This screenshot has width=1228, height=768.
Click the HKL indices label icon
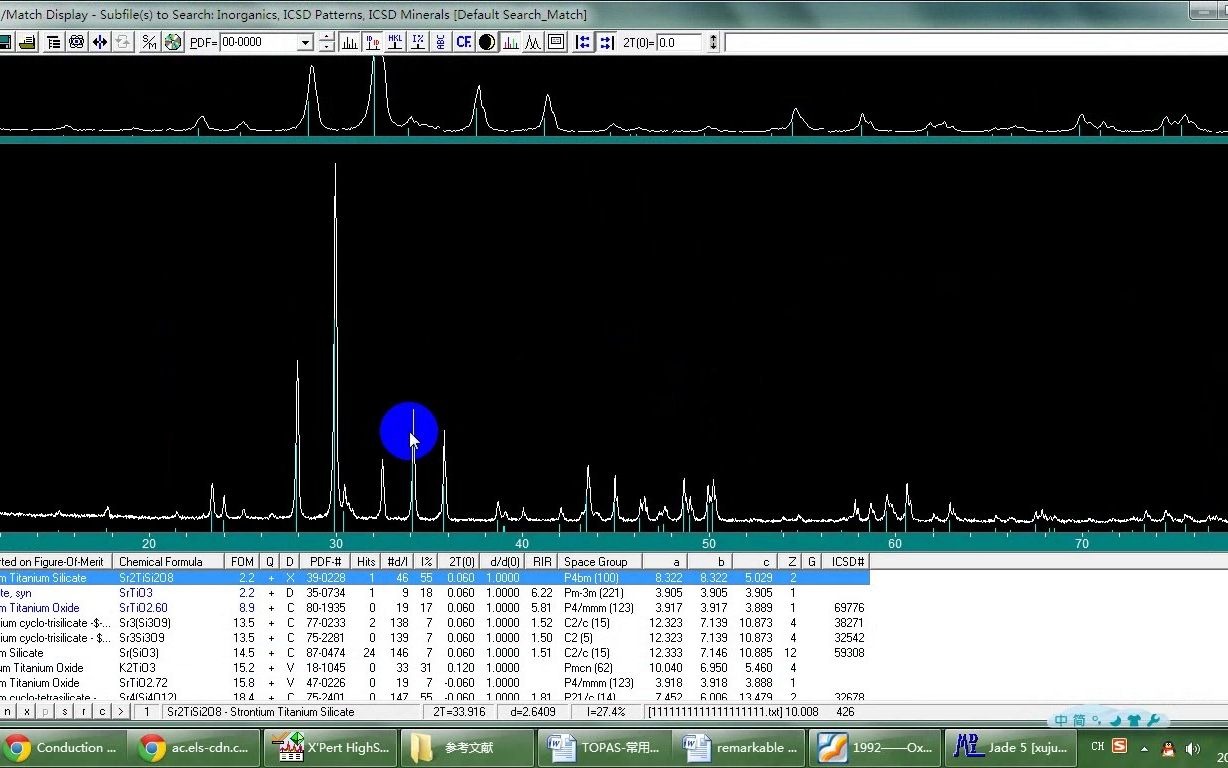click(395, 42)
